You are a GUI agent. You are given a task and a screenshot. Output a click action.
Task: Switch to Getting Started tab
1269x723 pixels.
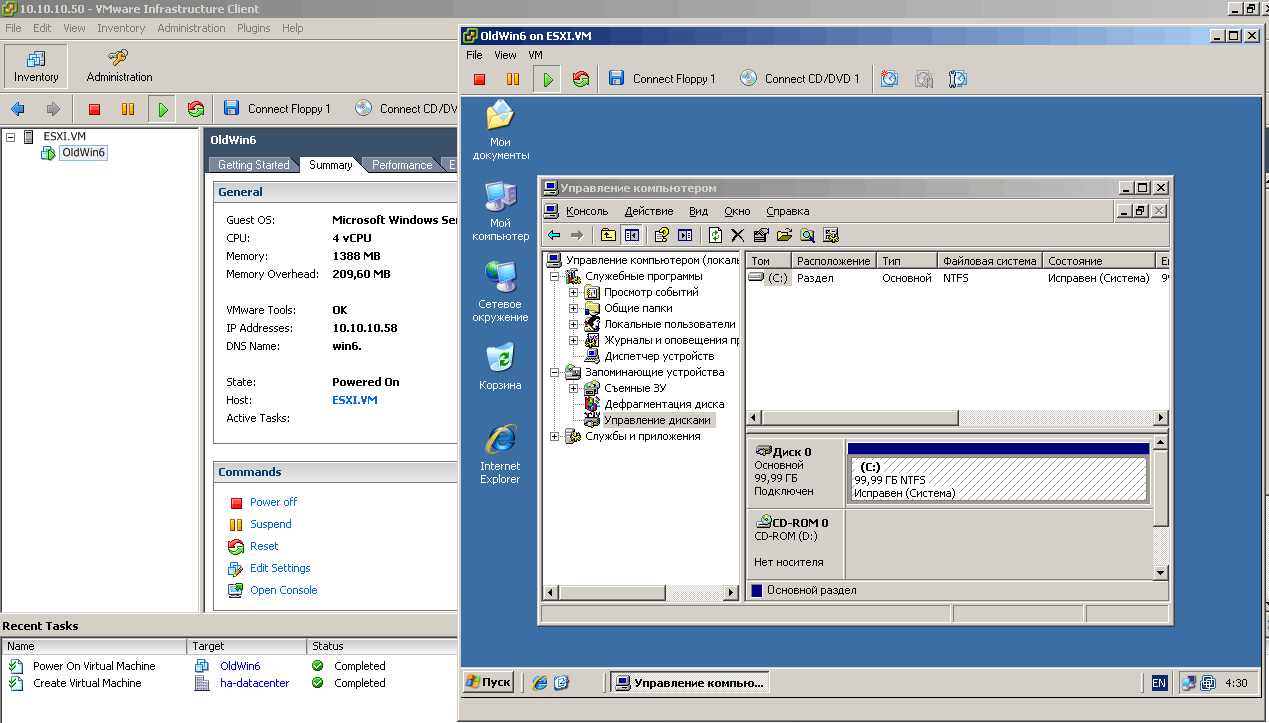pyautogui.click(x=253, y=165)
